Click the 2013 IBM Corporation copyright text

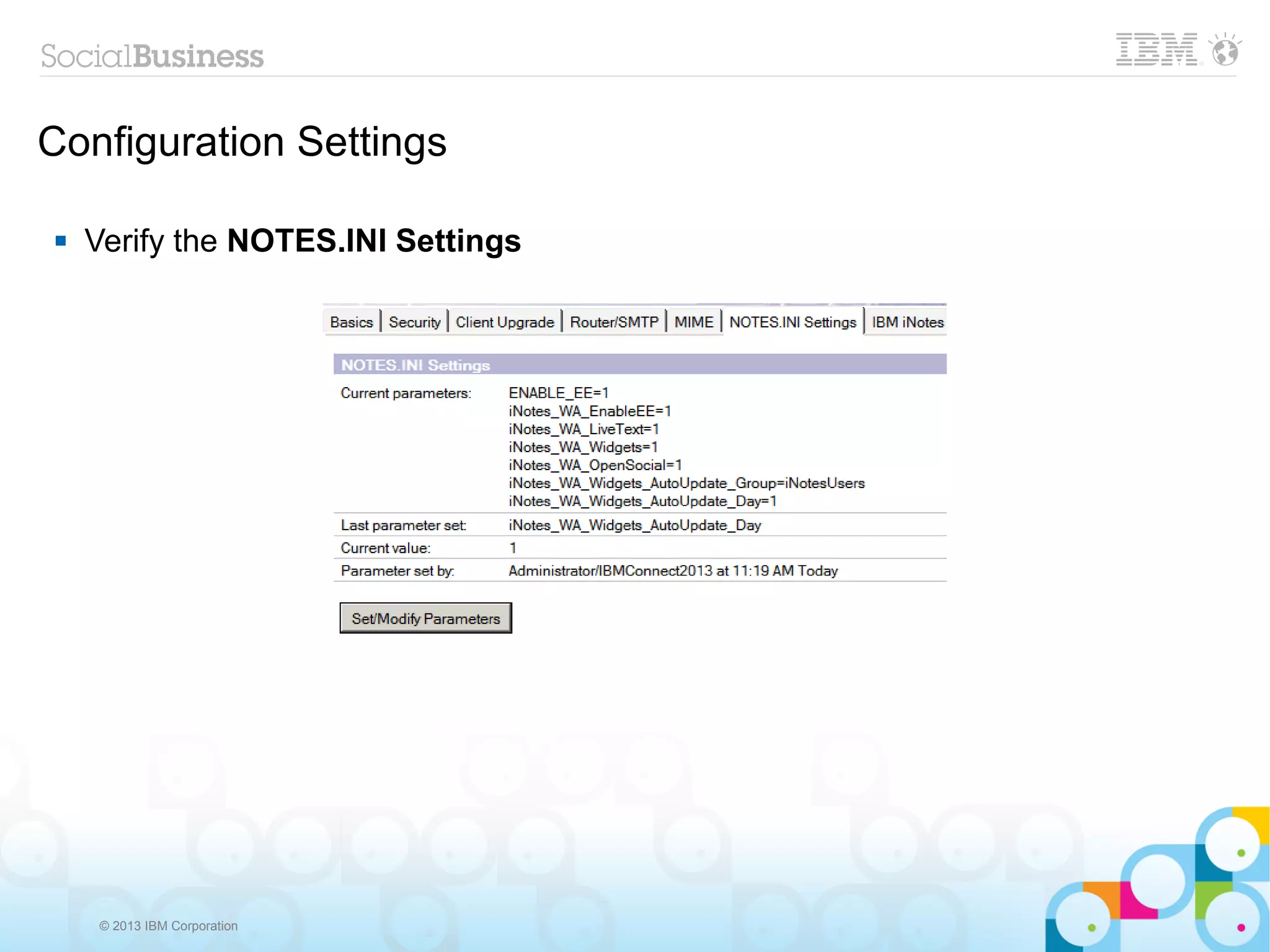click(168, 925)
